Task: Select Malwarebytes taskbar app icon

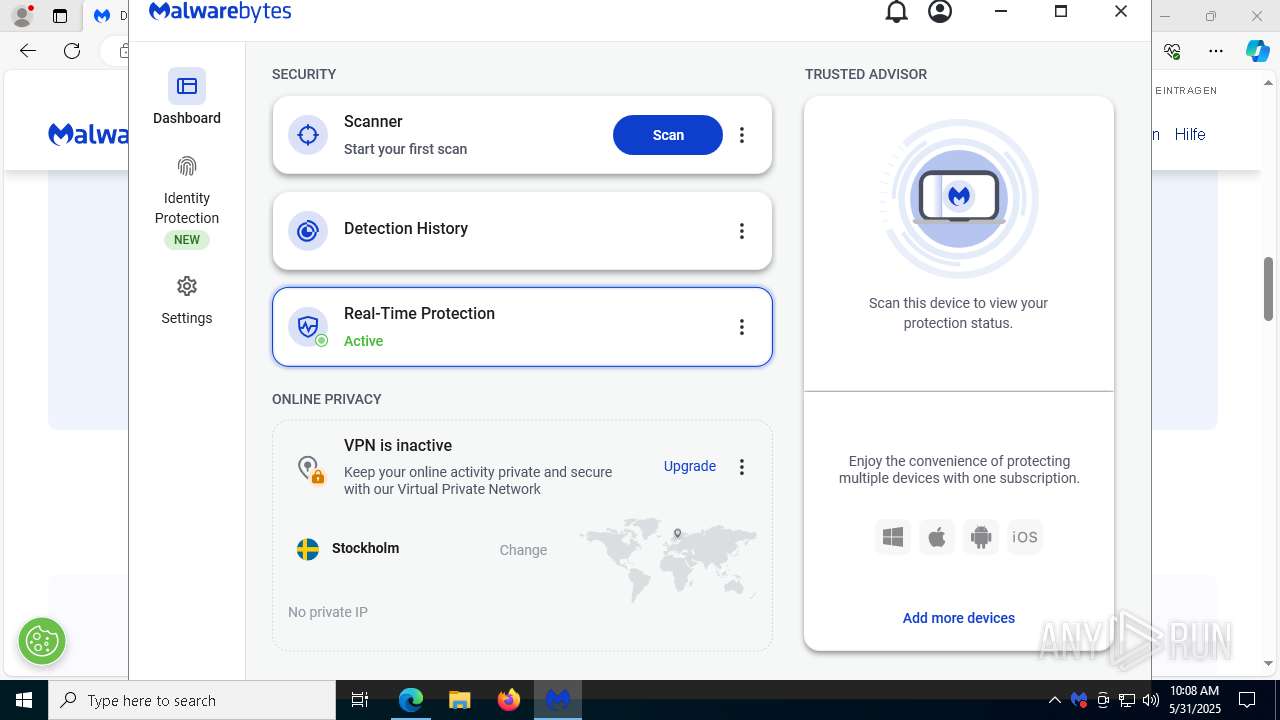Action: pos(558,700)
